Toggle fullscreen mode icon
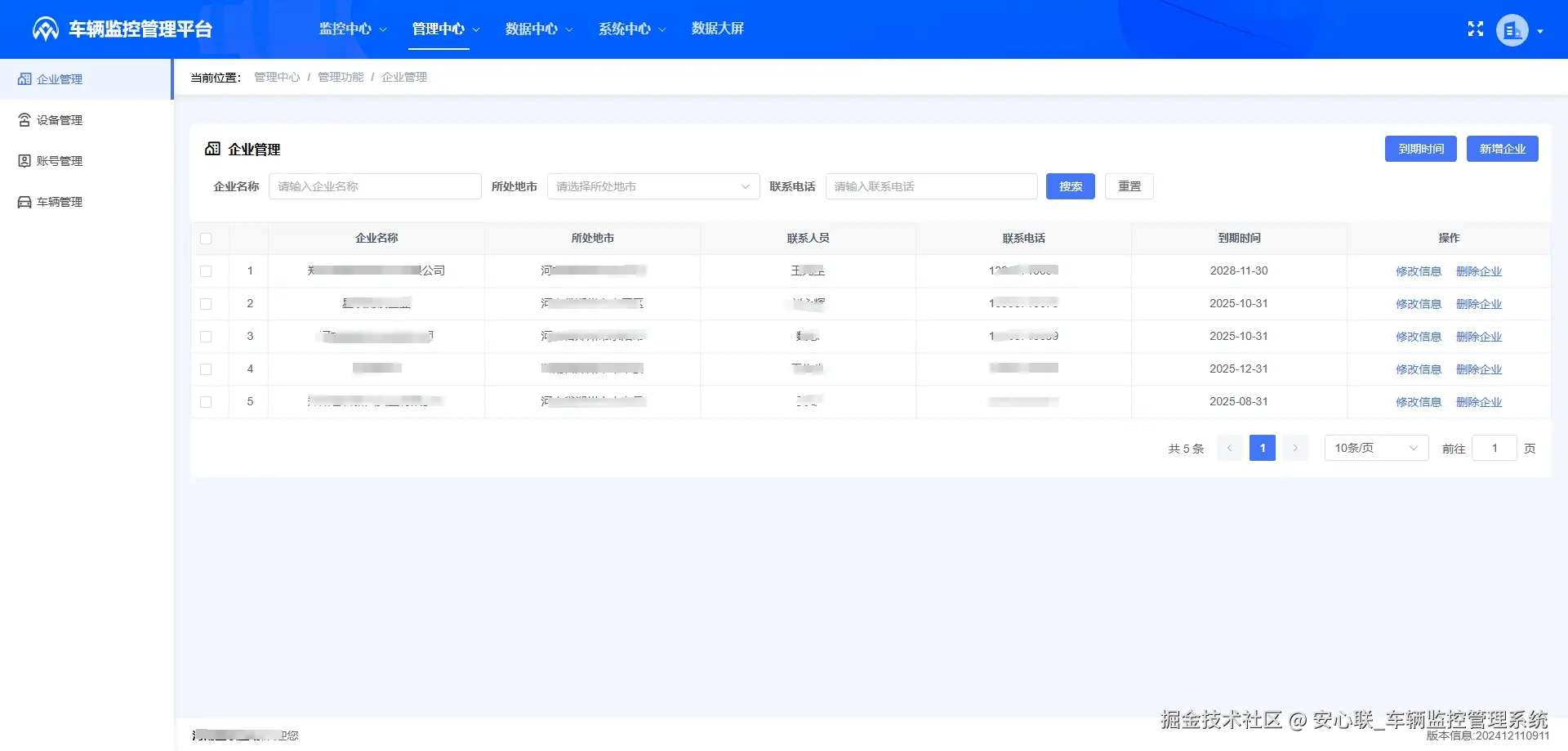 pyautogui.click(x=1476, y=29)
